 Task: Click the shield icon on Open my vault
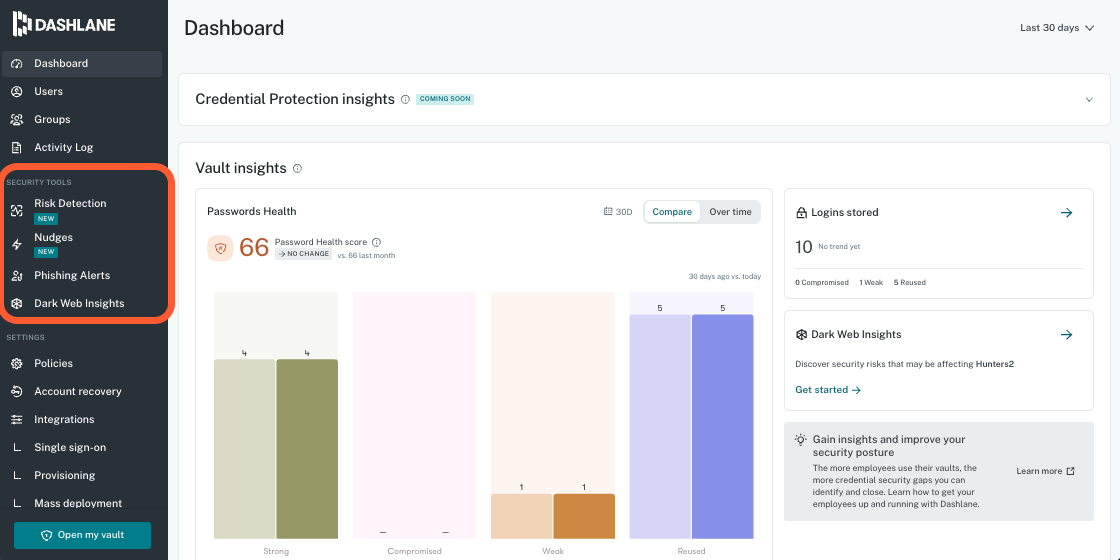(47, 535)
